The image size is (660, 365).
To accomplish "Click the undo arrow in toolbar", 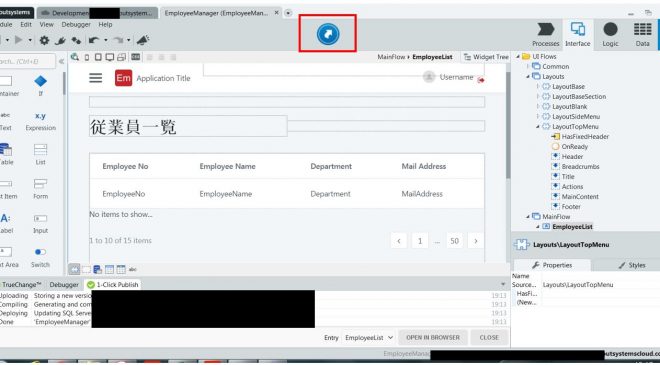I will click(93, 40).
